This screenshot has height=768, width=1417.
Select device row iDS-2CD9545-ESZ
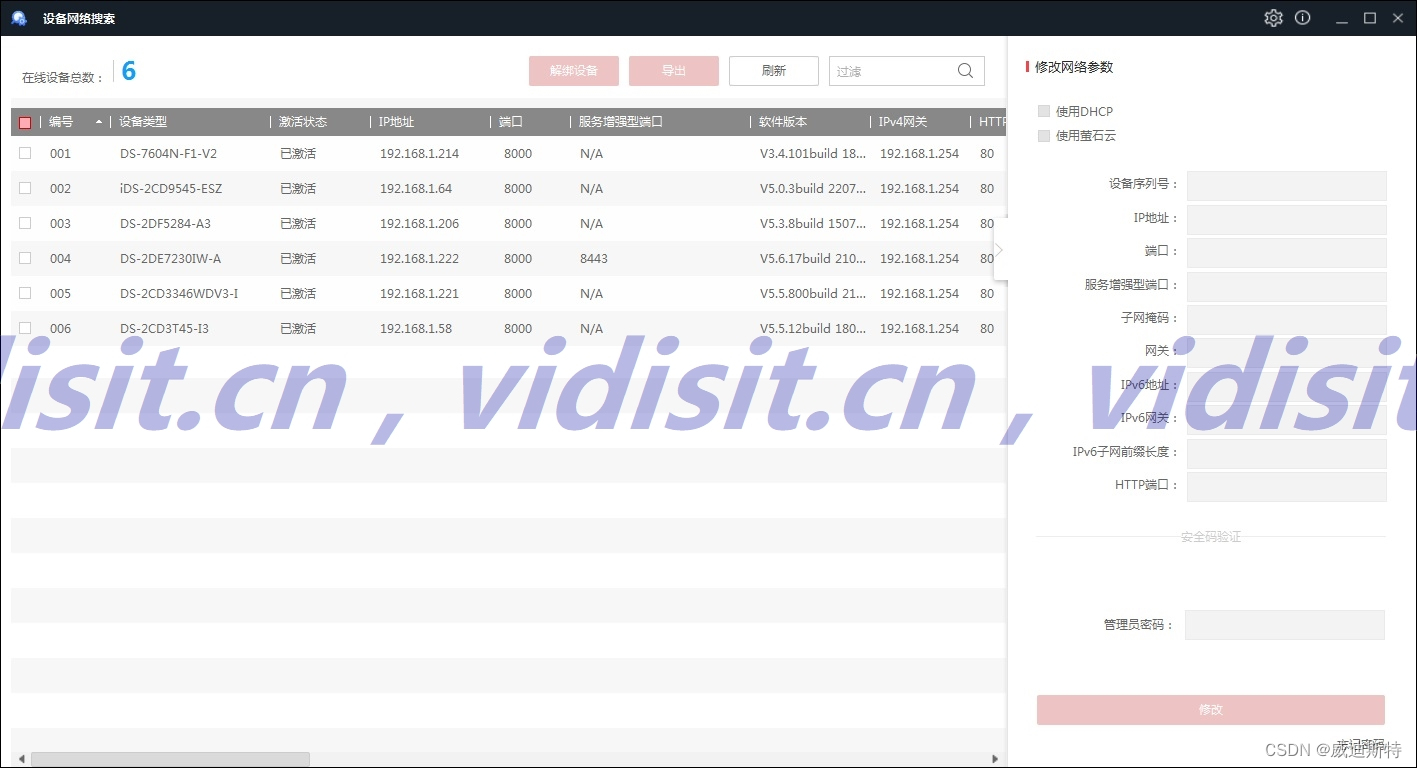(508, 188)
